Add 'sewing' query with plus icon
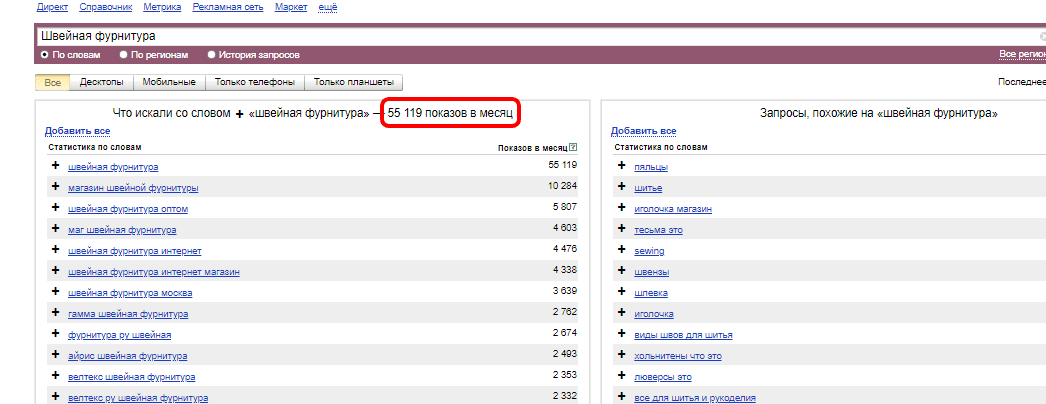 coord(621,250)
